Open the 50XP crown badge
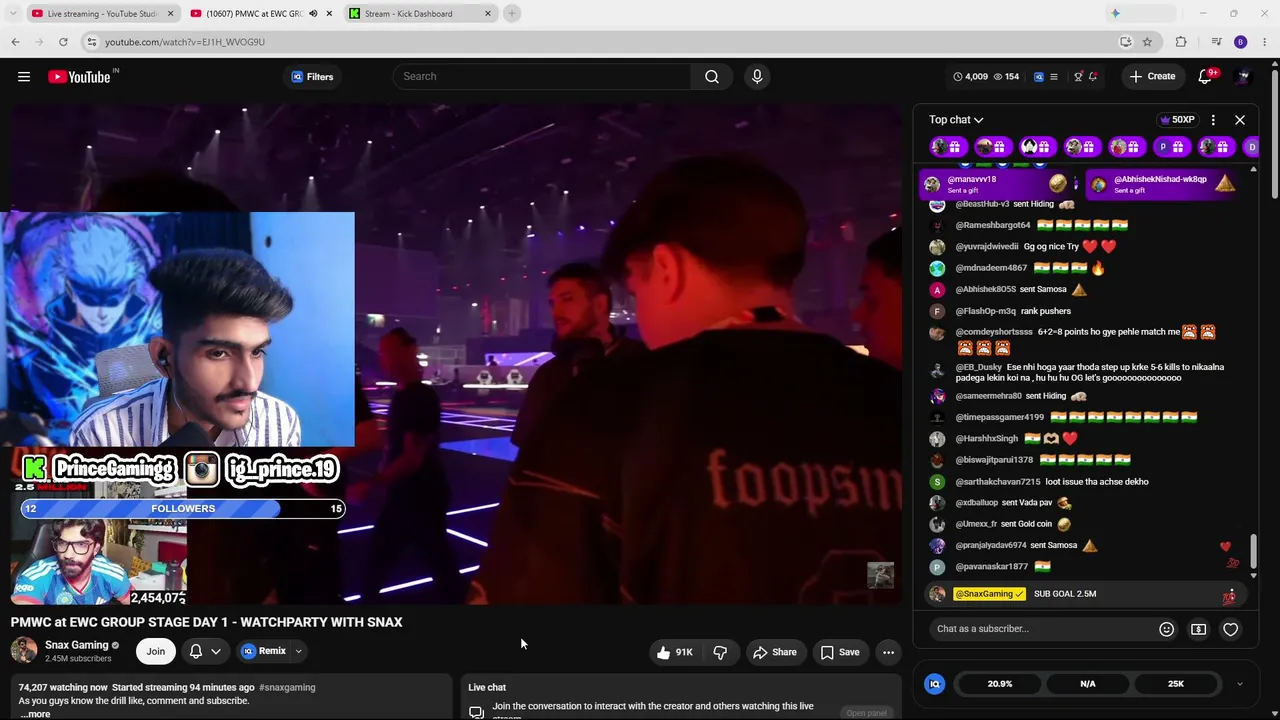This screenshot has width=1280, height=720. click(x=1177, y=120)
